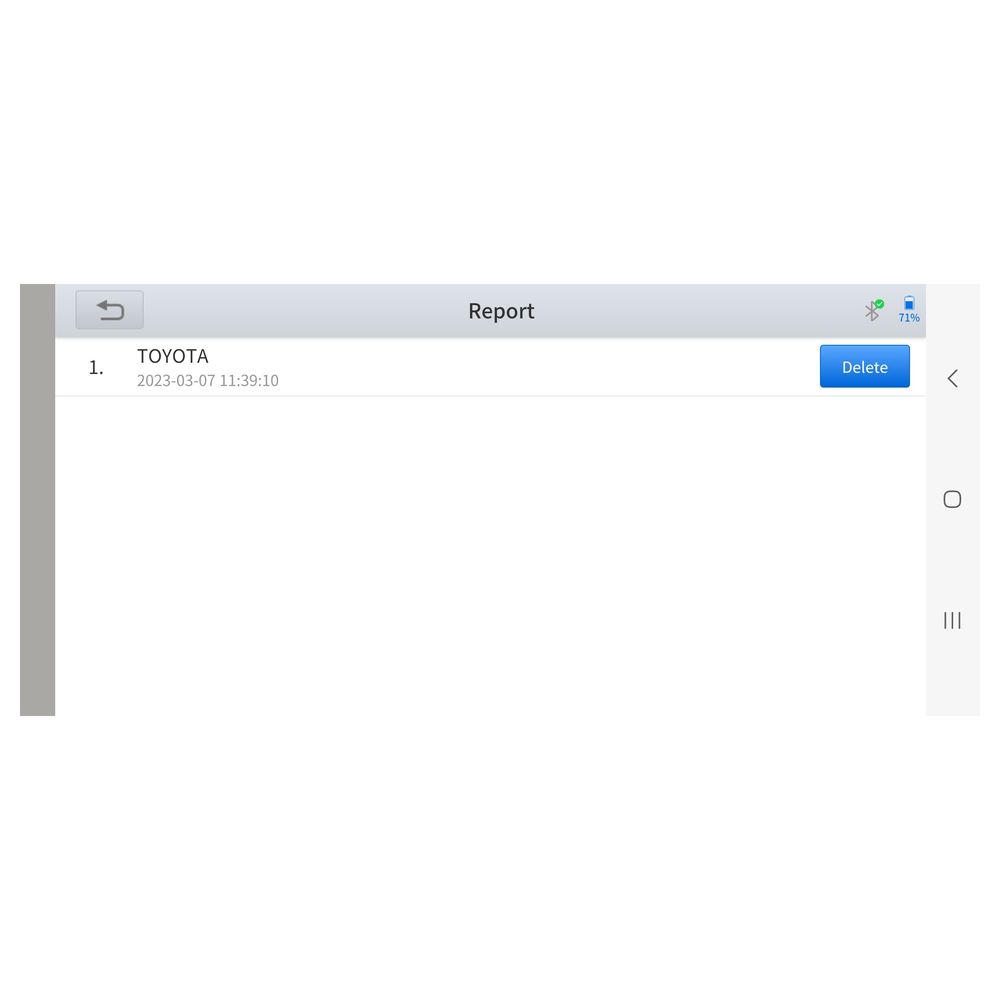Tap the Bluetooth connection status icon
This screenshot has height=1000, width=1000.
[x=872, y=311]
